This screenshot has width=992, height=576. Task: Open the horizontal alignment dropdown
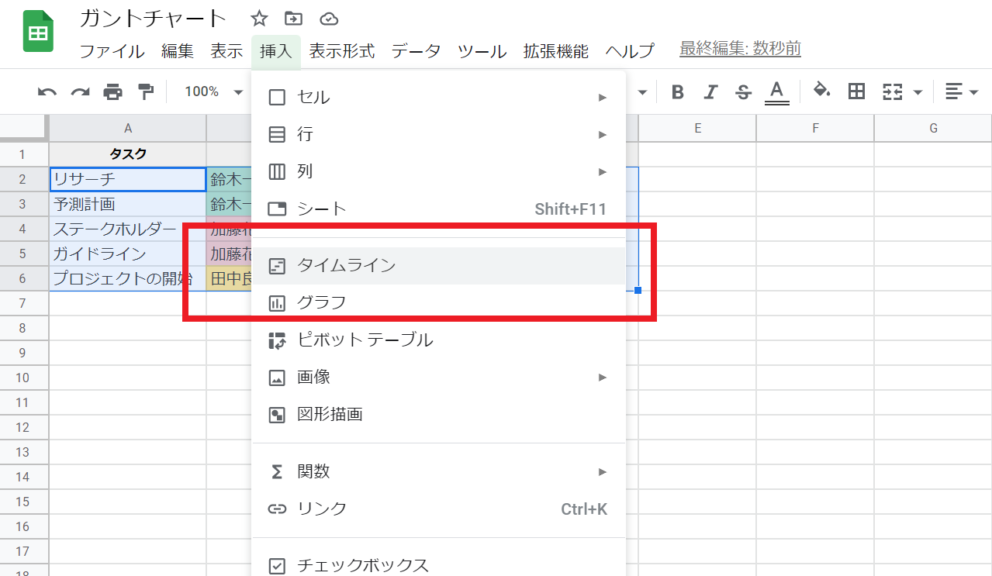(957, 91)
